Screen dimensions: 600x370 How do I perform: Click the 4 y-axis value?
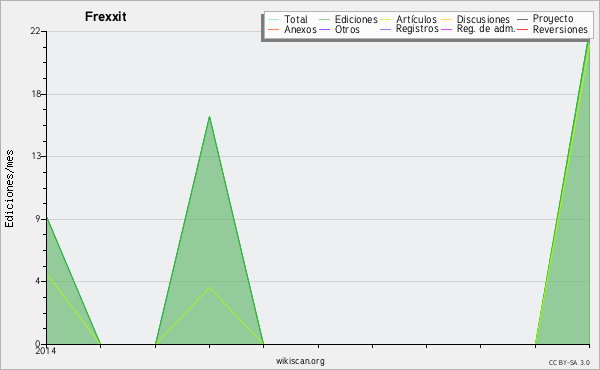click(x=38, y=281)
